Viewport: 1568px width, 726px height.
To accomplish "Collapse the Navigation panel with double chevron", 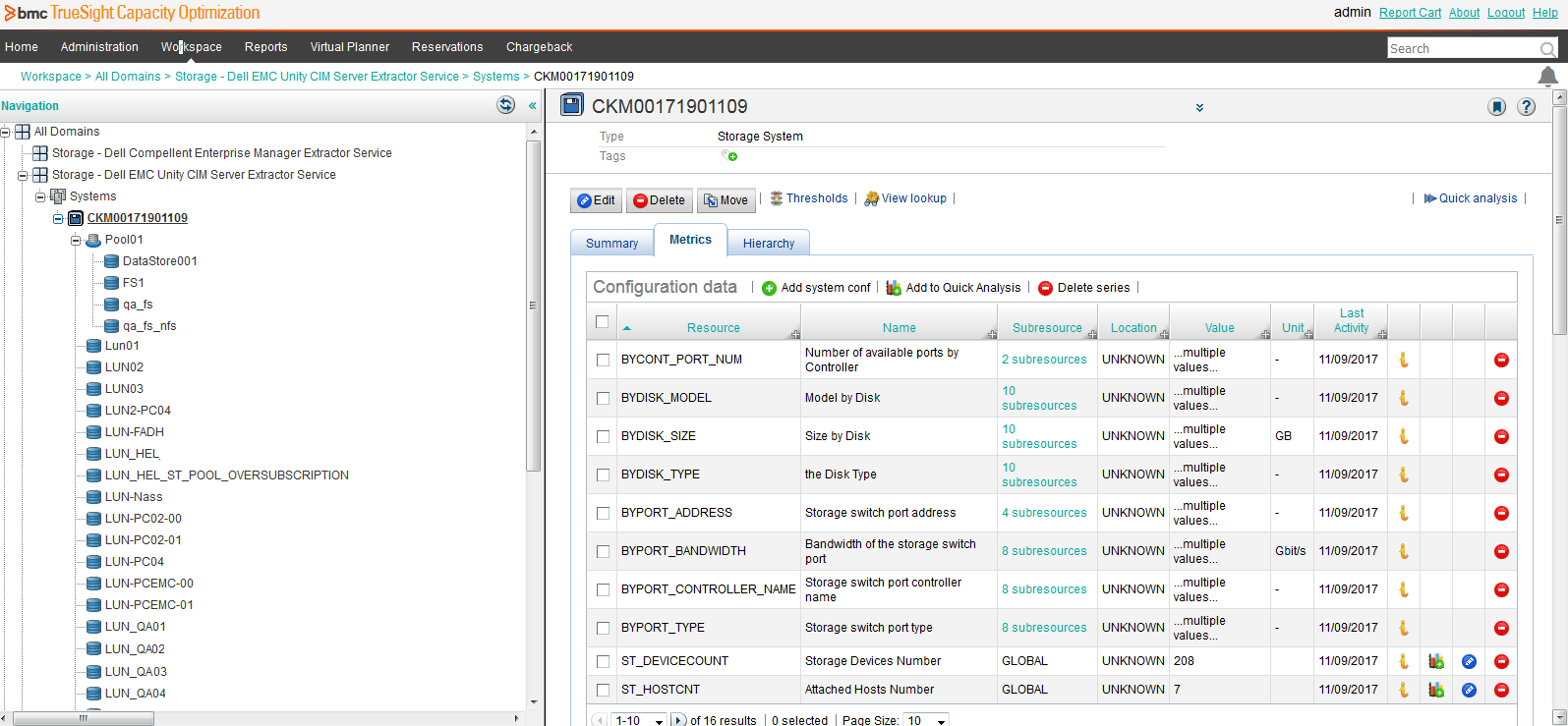I will pos(532,106).
